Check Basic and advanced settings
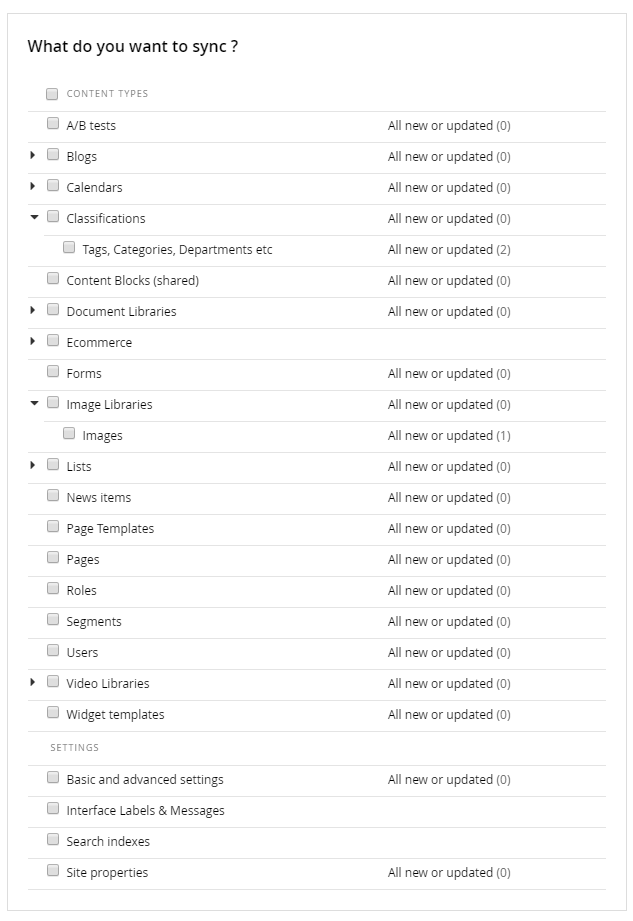Screen dimensions: 633x921 point(53,778)
